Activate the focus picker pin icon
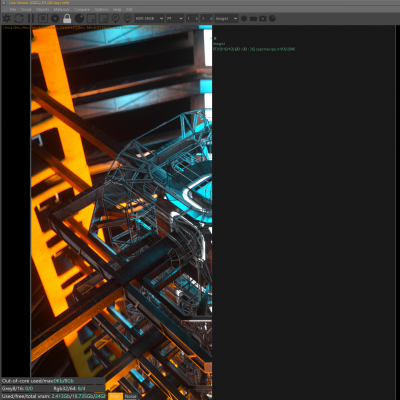This screenshot has width=400, height=400. tap(115, 18)
